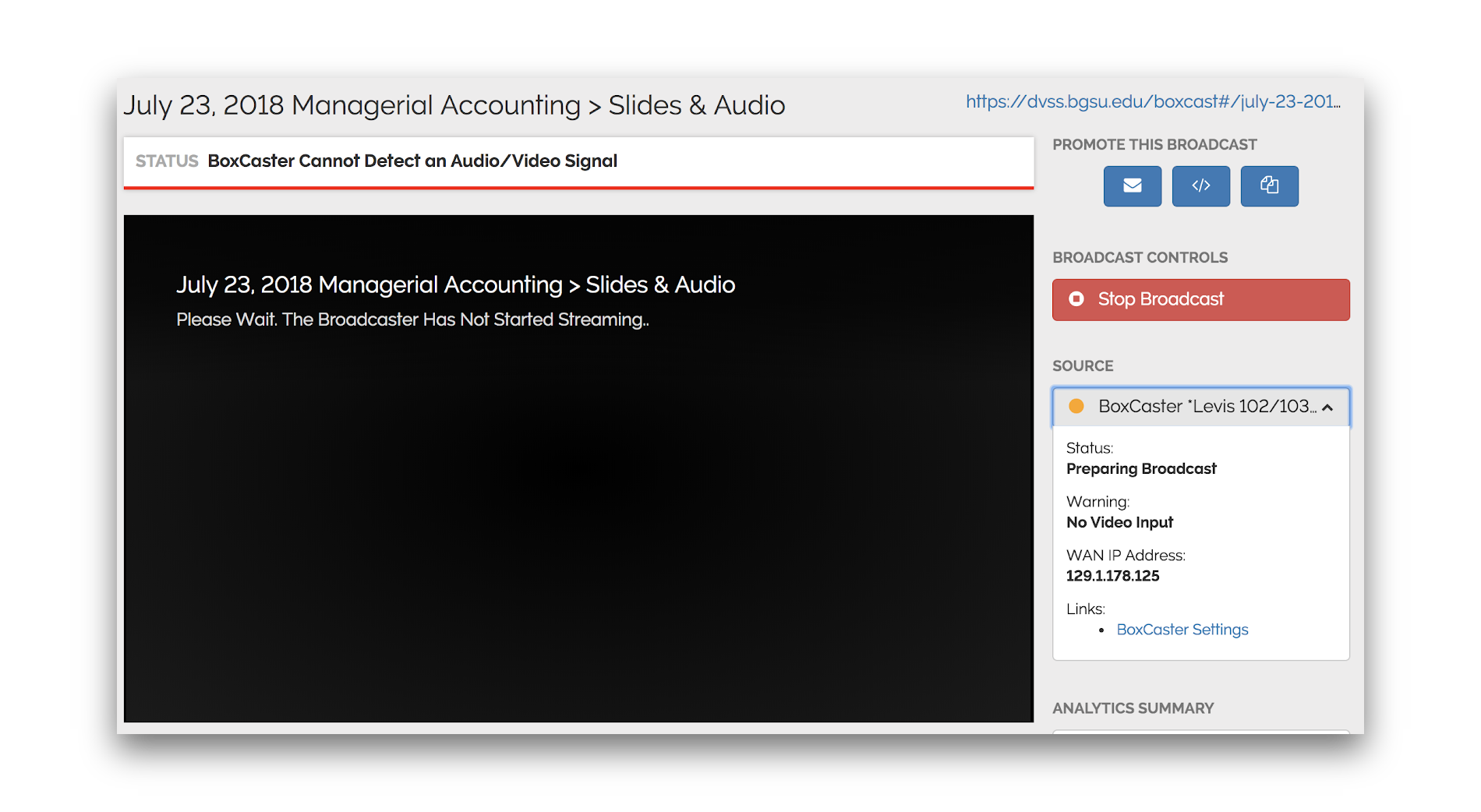Open BoxCaster Settings
The image size is (1481, 812).
[1182, 630]
